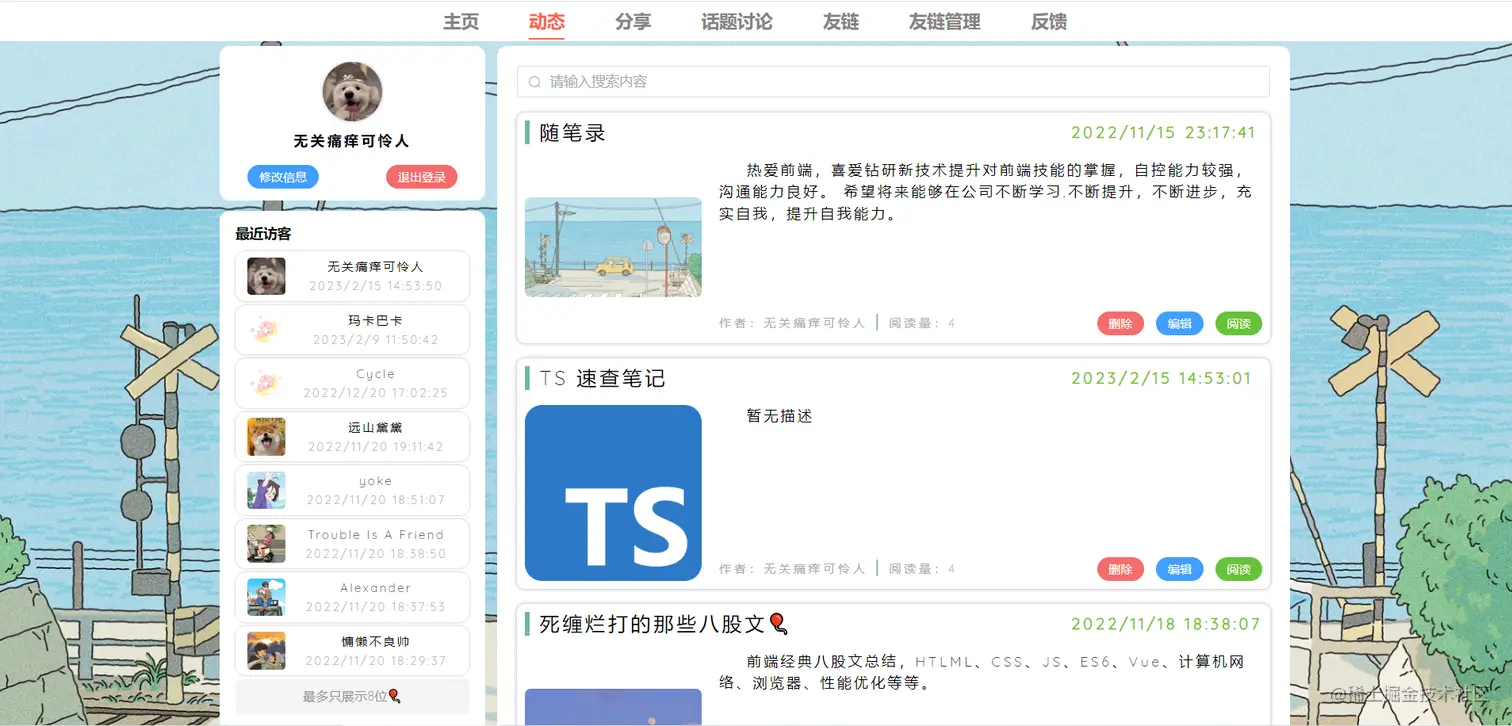Open the 主页 navigation tab
The height and width of the screenshot is (726, 1512).
461,22
